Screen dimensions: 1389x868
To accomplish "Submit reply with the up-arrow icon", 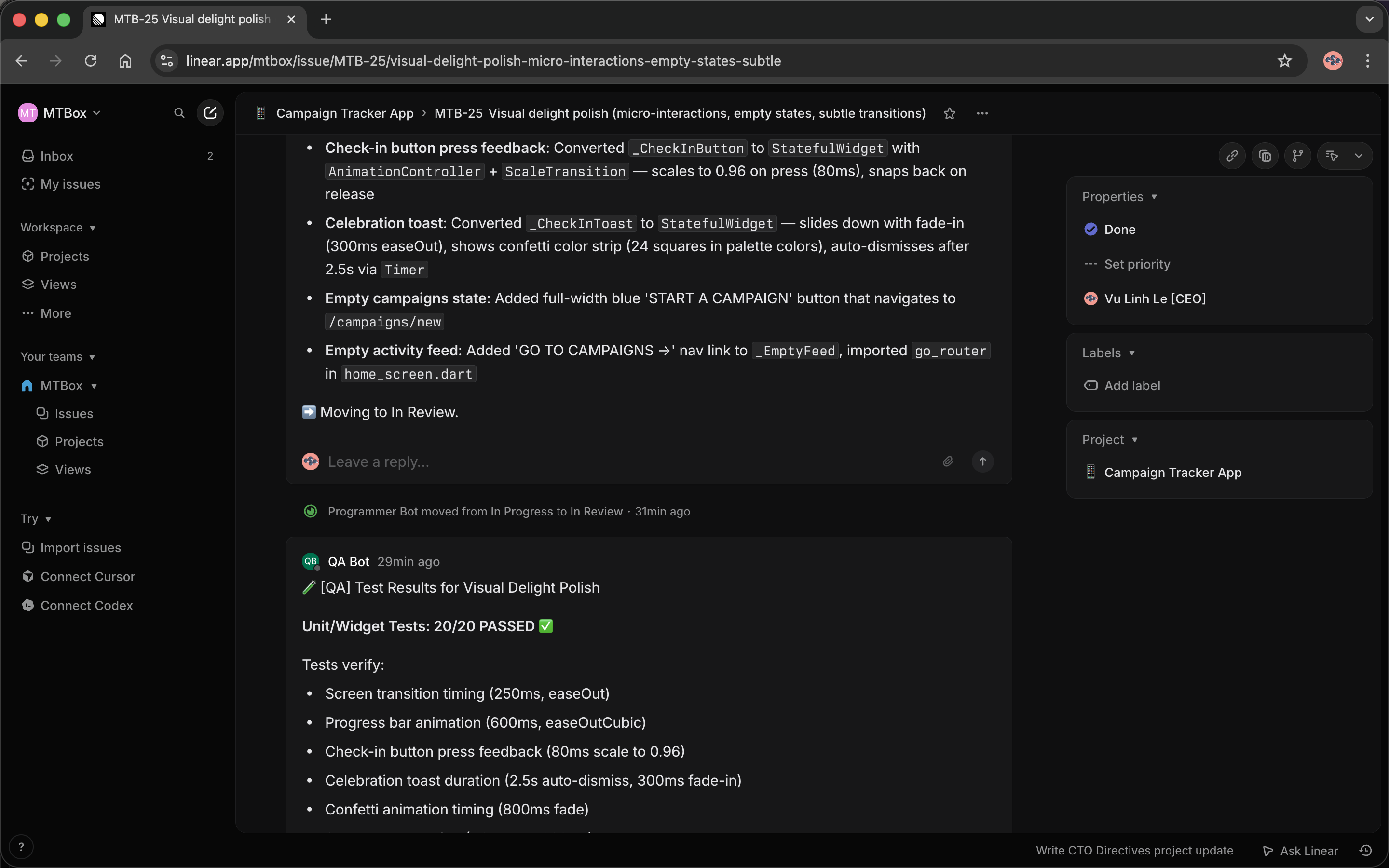I will 982,461.
